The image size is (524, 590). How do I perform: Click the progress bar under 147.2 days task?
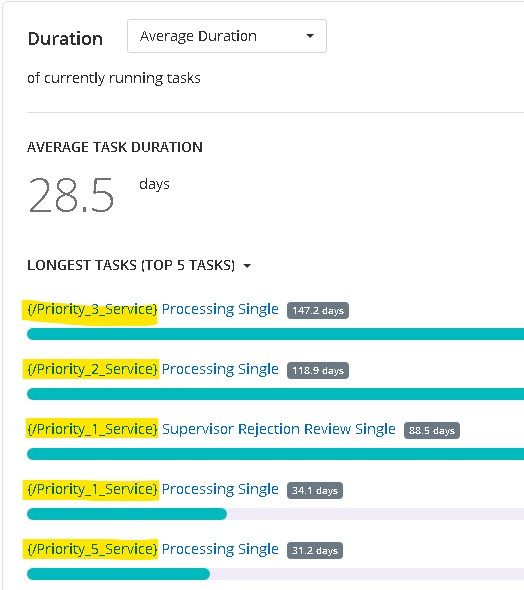click(275, 334)
